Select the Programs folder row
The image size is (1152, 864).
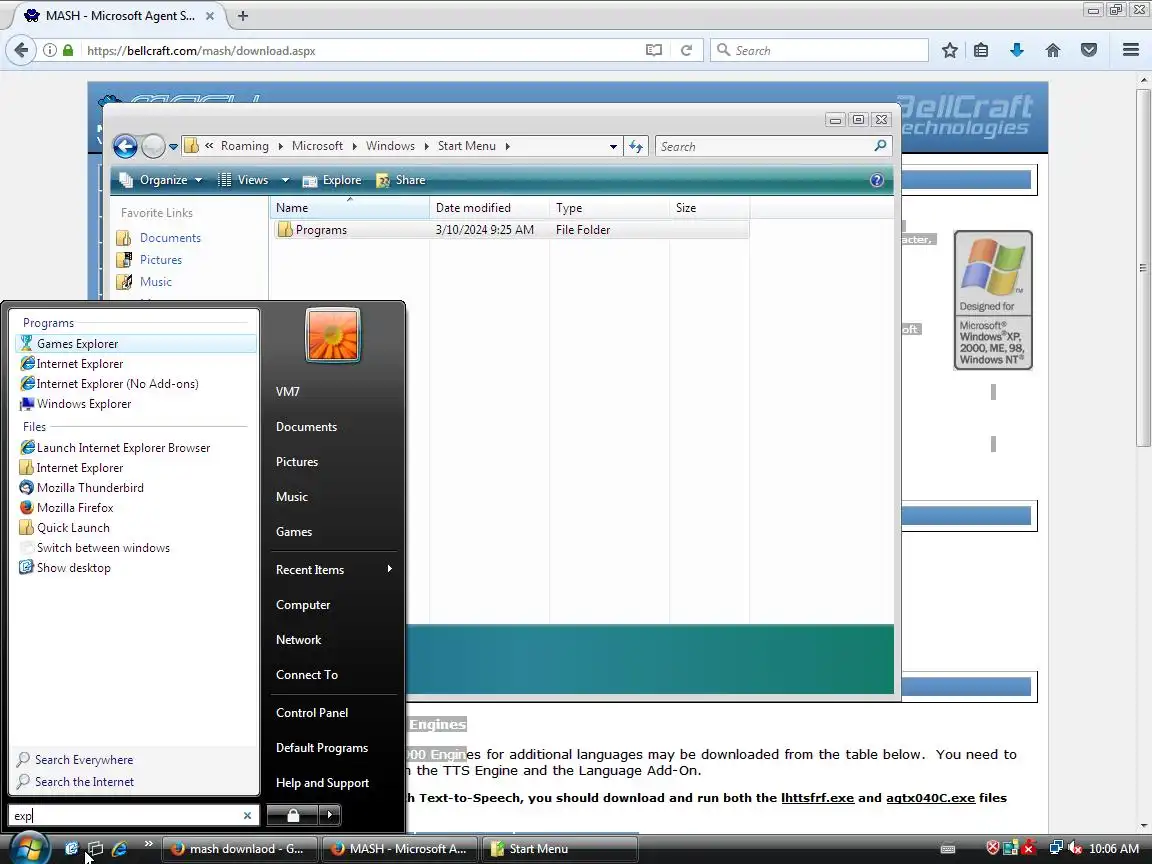tap(511, 230)
